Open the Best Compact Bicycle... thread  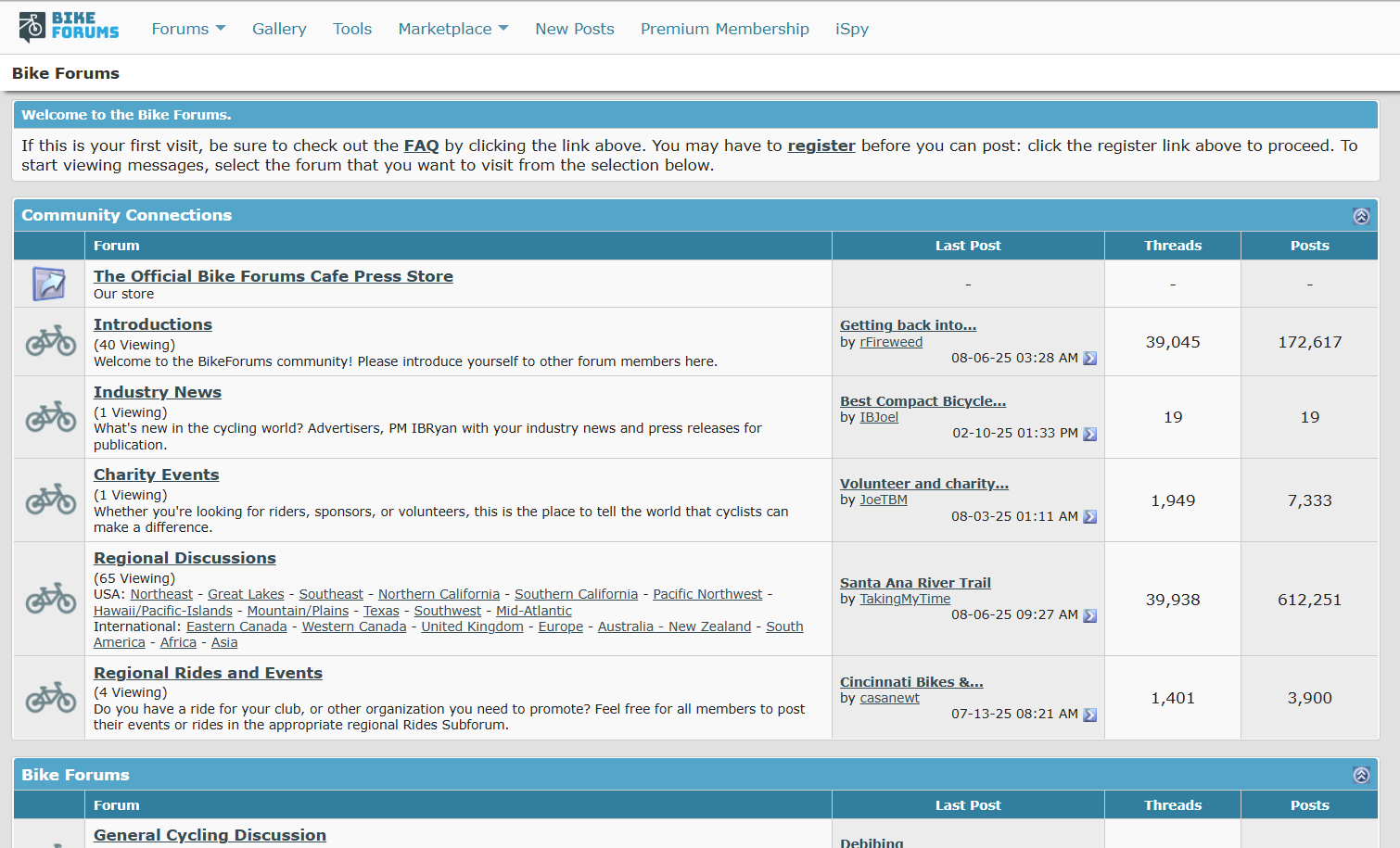coord(923,401)
